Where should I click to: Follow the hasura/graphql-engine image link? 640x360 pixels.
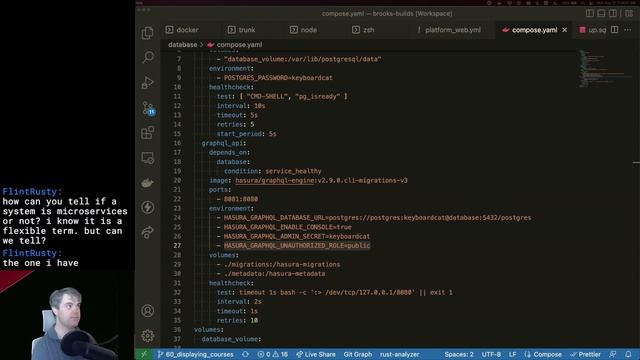[274, 180]
